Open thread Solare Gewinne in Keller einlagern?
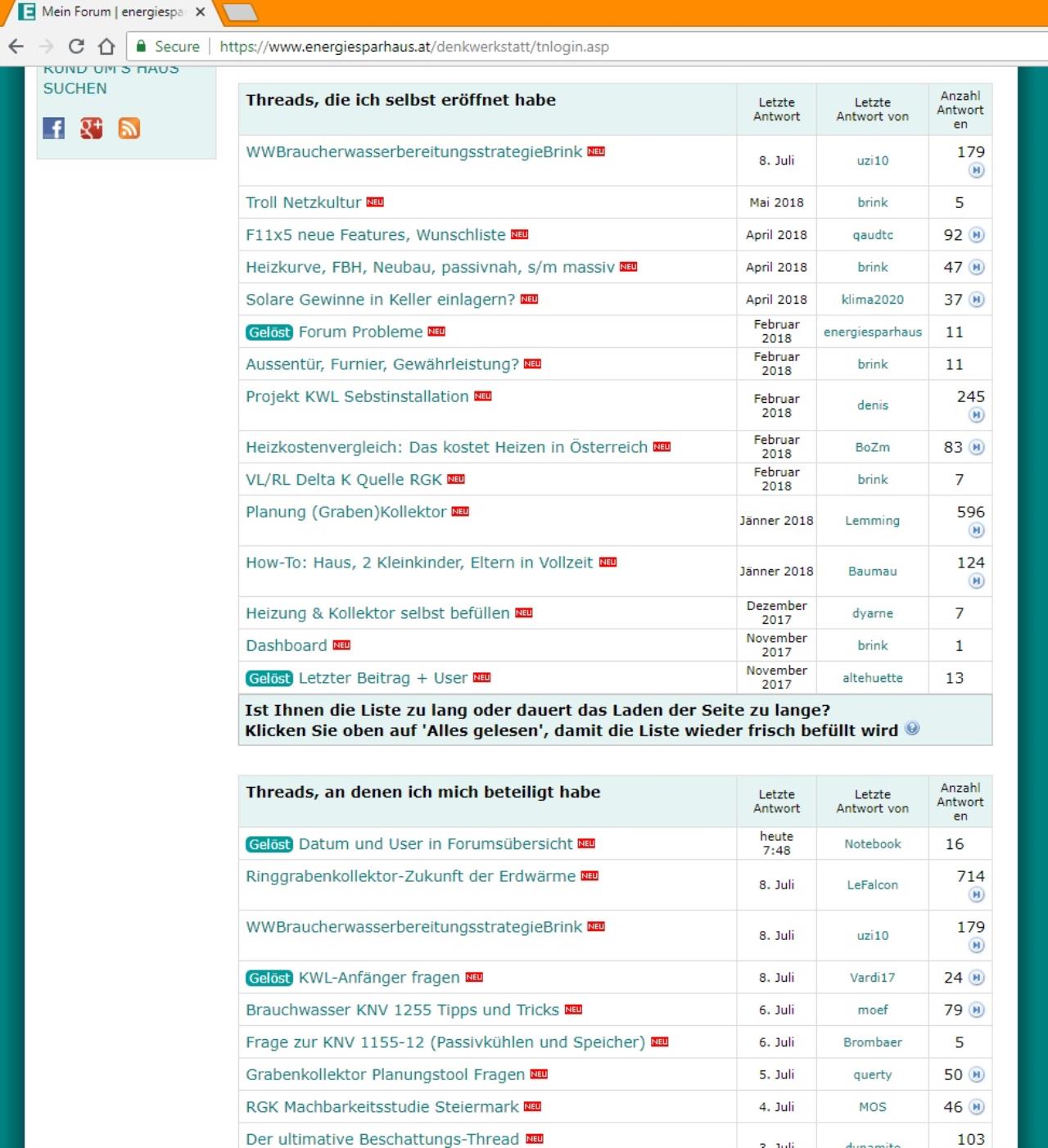 click(x=381, y=300)
